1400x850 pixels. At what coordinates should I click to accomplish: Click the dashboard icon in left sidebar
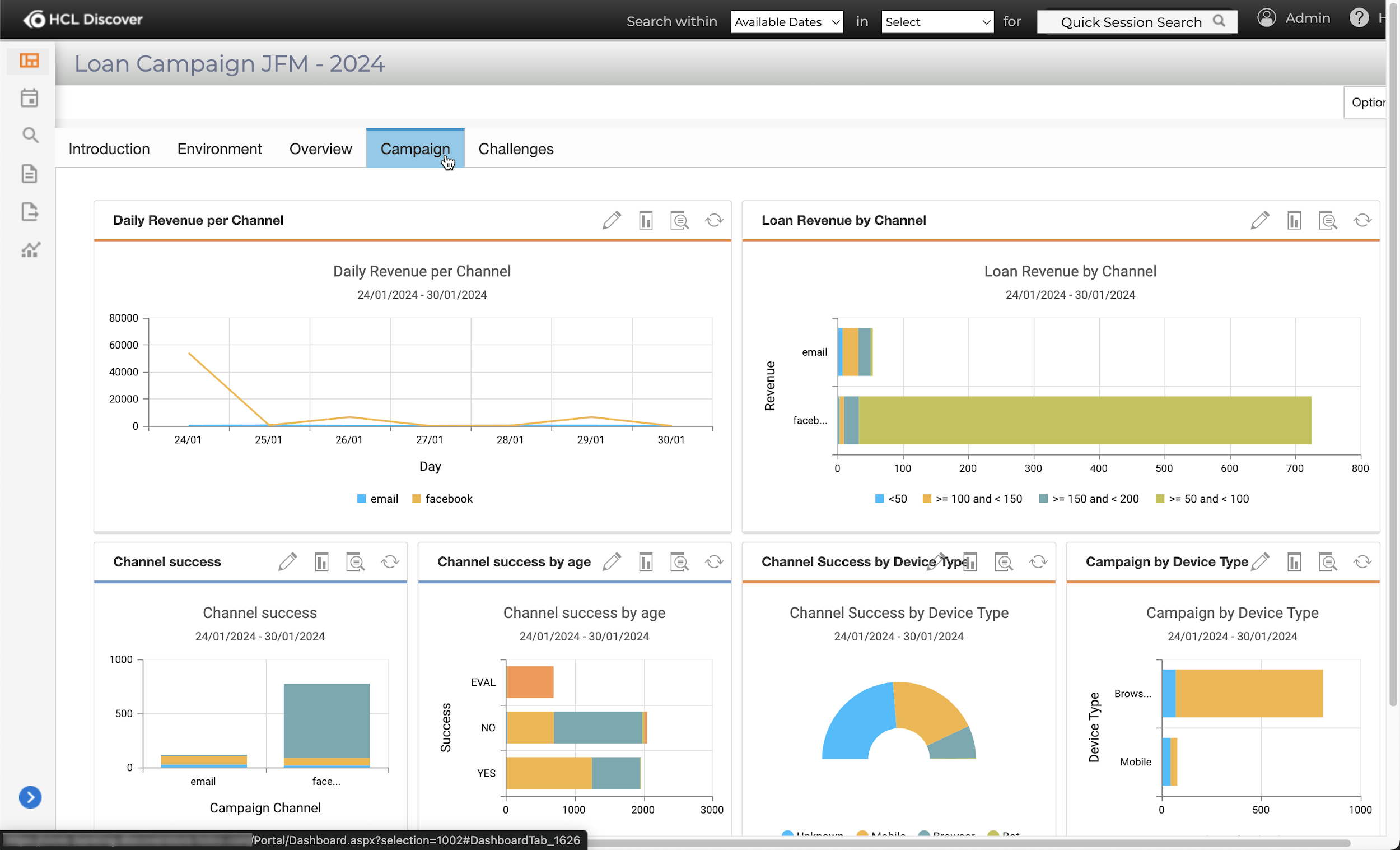30,61
